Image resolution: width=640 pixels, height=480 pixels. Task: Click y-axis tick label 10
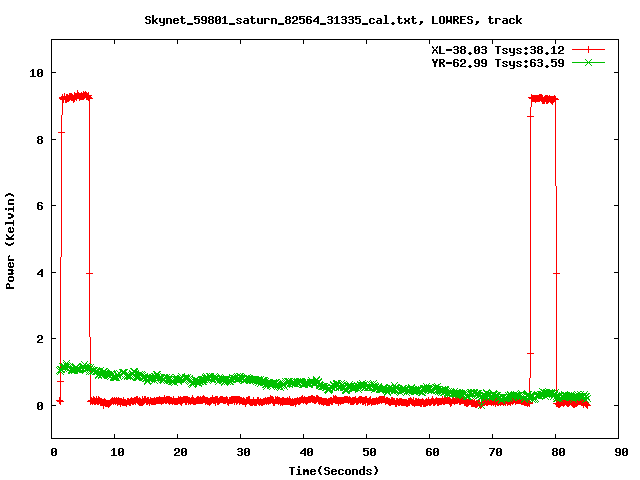[36, 73]
